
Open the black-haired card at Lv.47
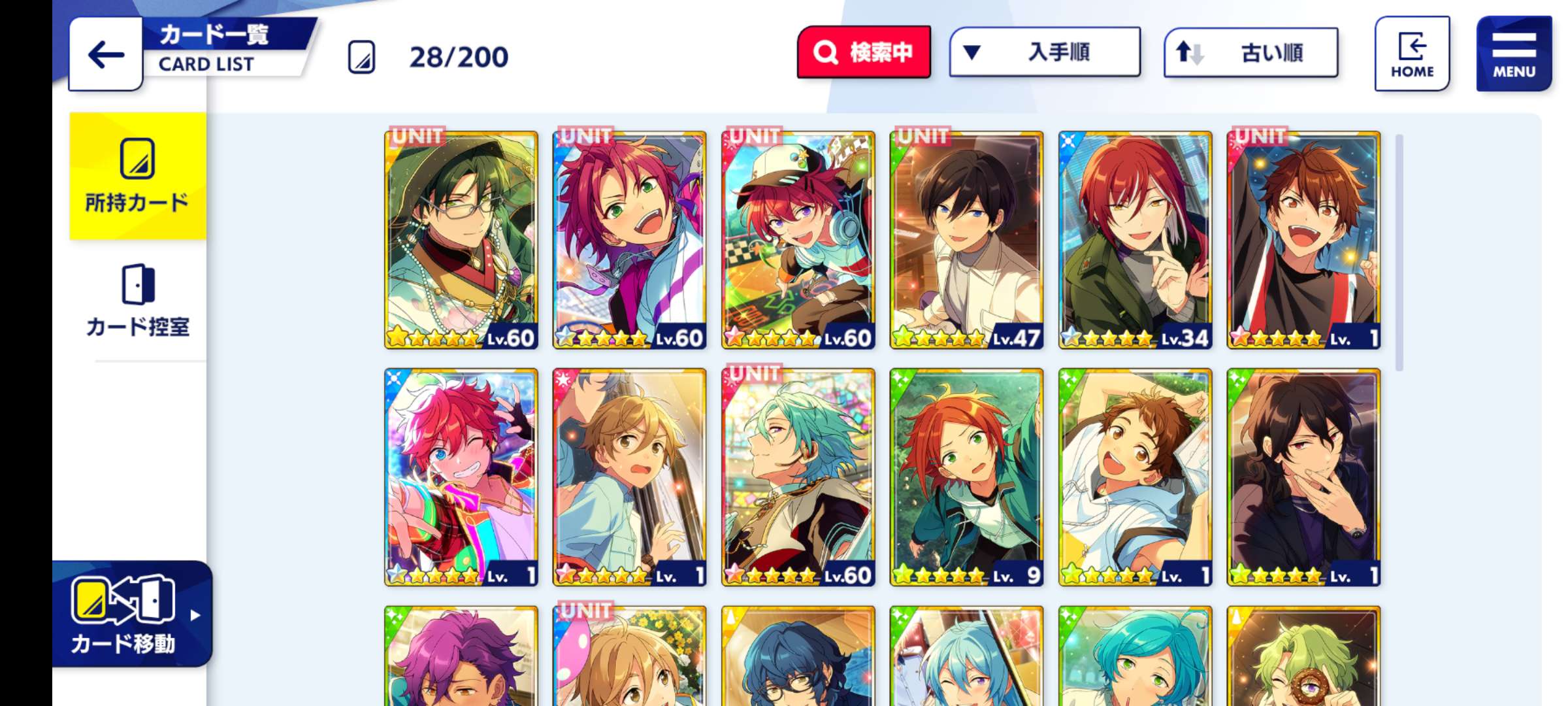click(966, 240)
